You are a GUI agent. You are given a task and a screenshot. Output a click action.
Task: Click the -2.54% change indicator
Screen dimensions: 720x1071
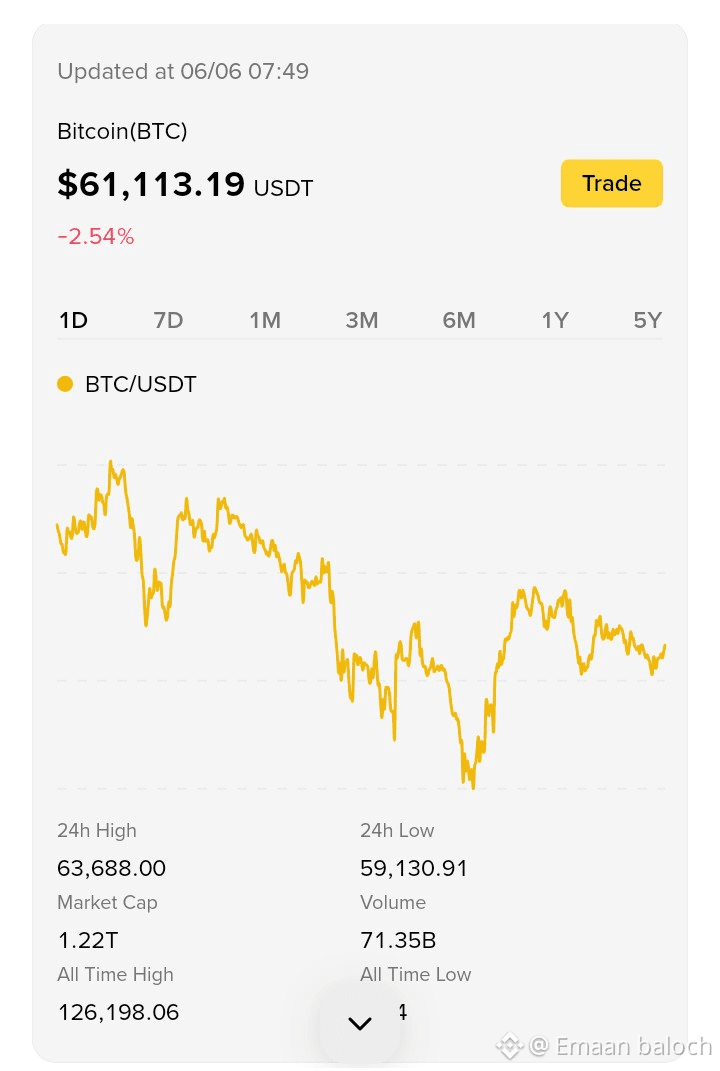point(96,236)
